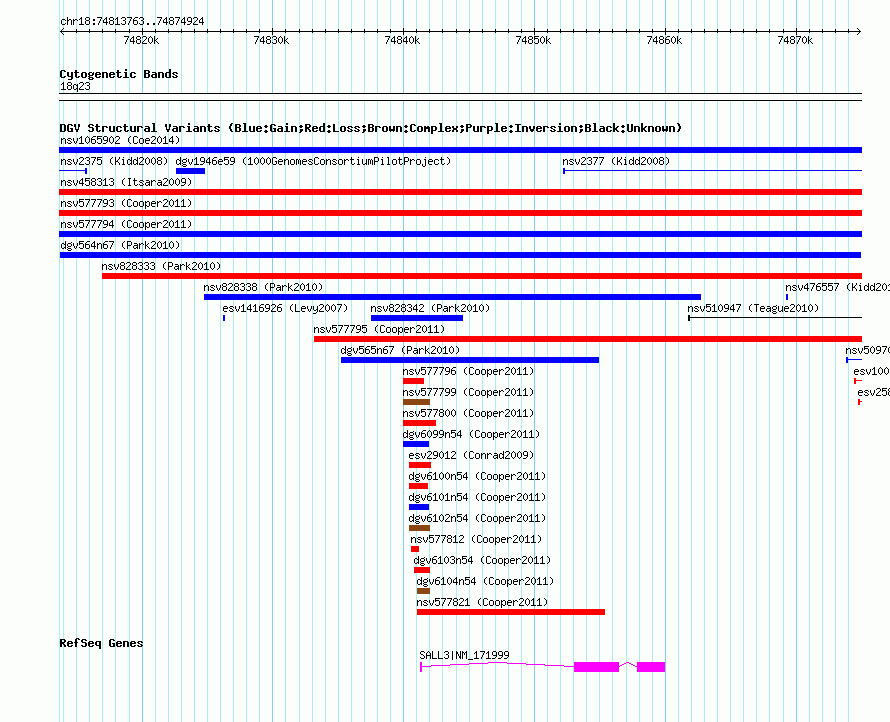Open the dgv6103n54 (Cooper2011) label

coord(482,560)
